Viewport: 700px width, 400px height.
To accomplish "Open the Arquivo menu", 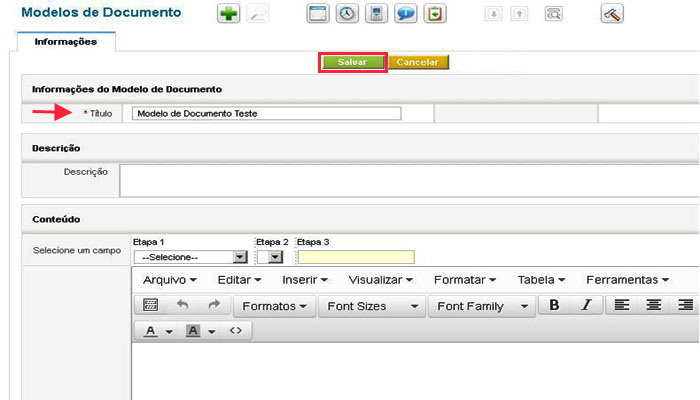I will (170, 280).
